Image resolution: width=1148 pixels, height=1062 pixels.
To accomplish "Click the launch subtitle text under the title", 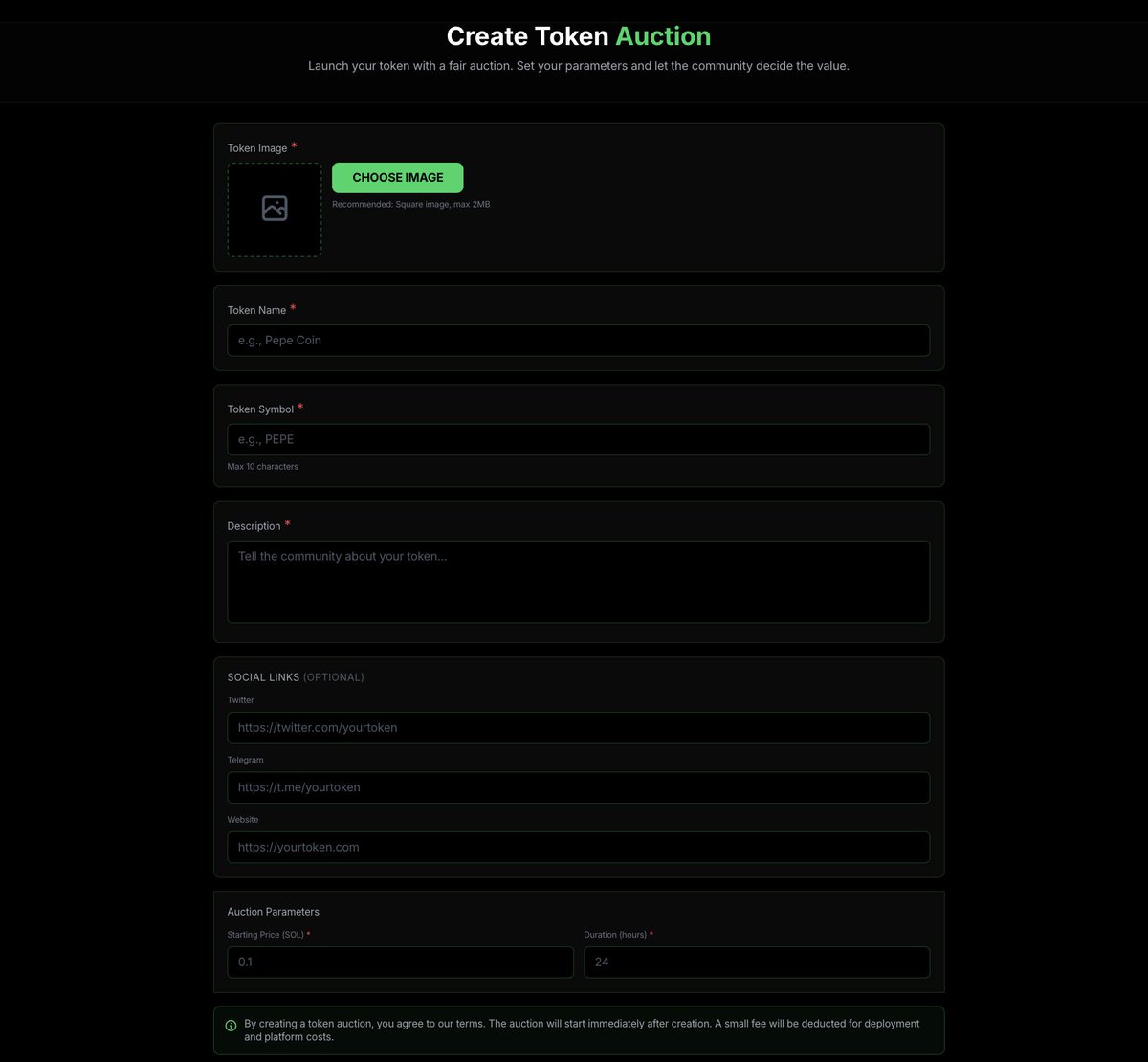I will pyautogui.click(x=578, y=65).
